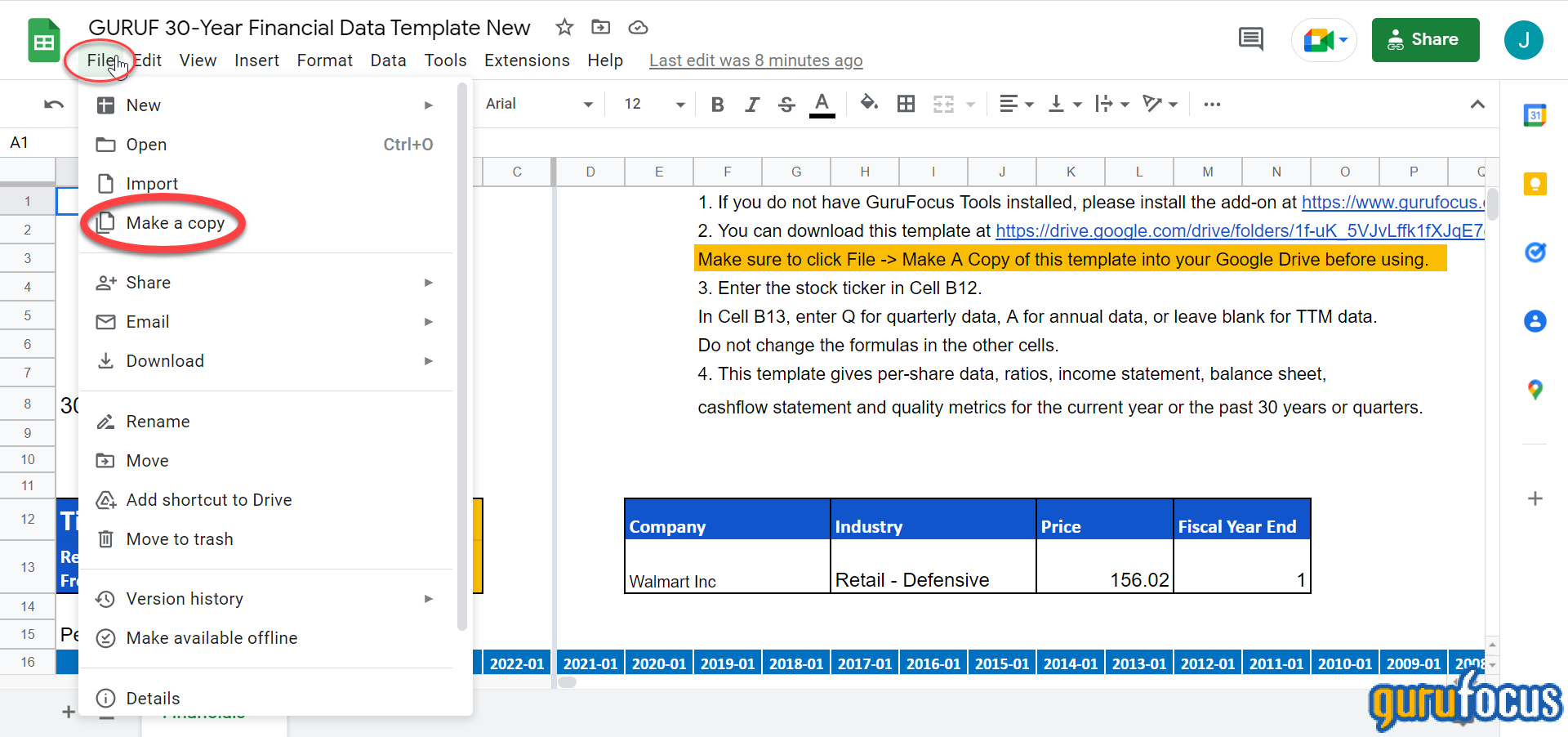Open the Arial font dropdown

[539, 105]
